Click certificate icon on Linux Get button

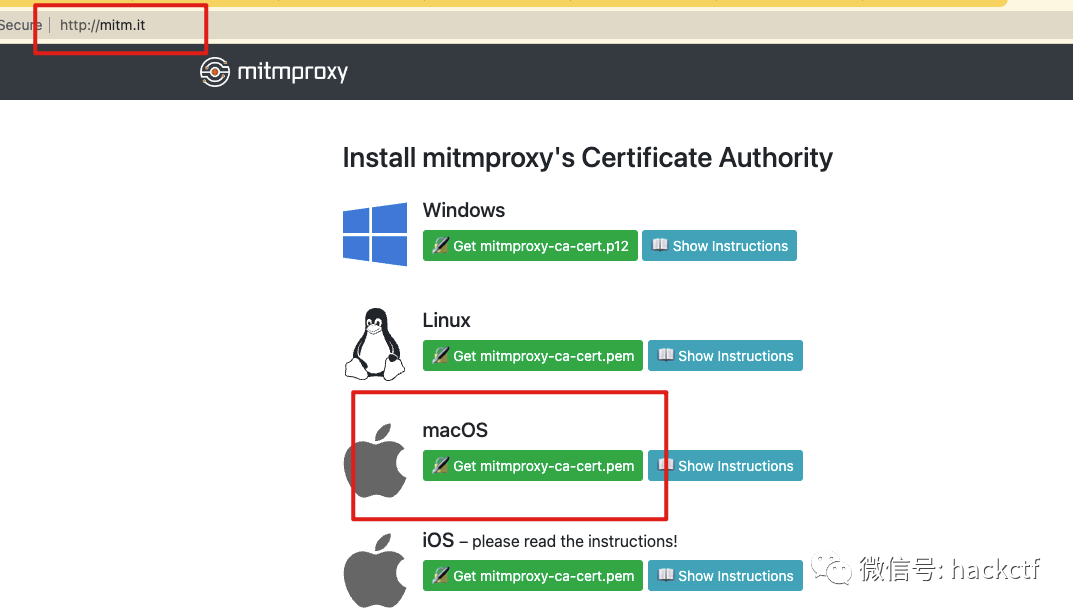click(x=441, y=355)
